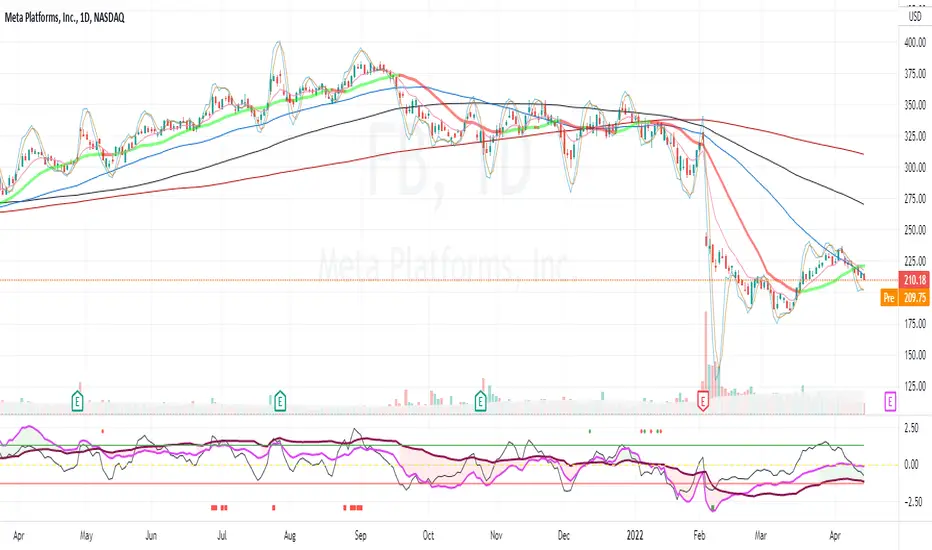Click the Jul time axis label
Screen dimensions: 932x550
pyautogui.click(x=222, y=536)
